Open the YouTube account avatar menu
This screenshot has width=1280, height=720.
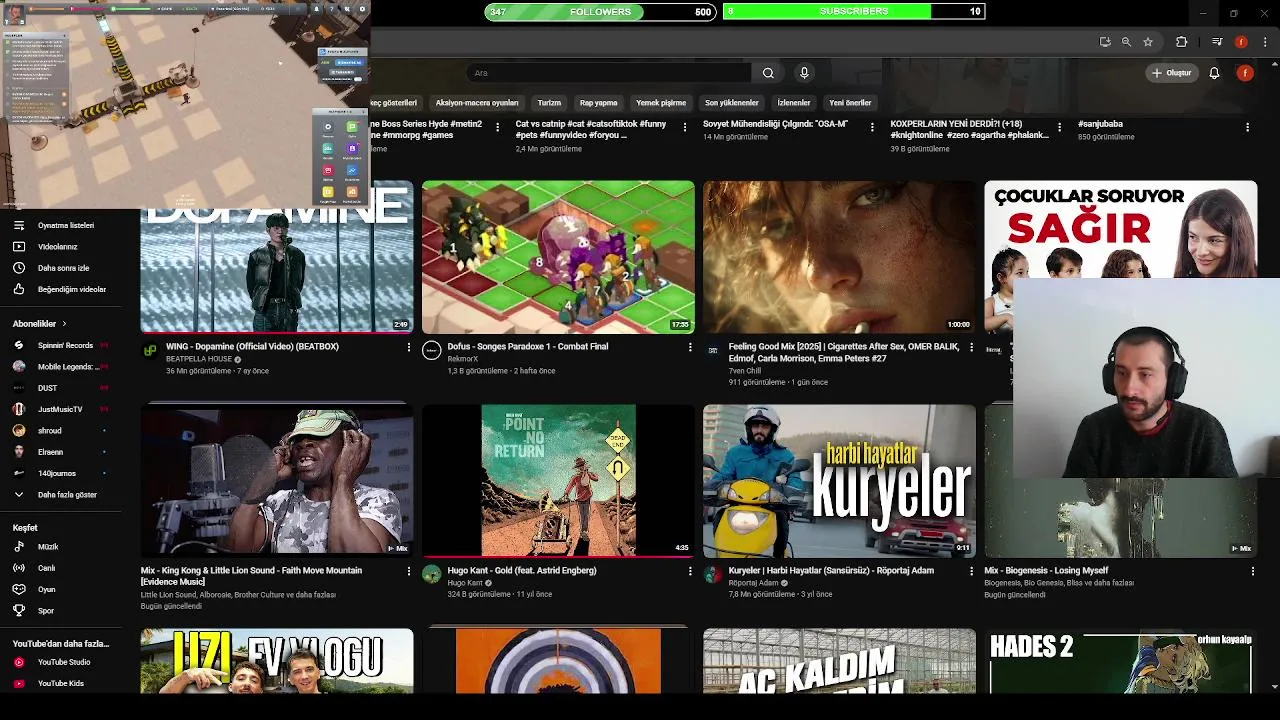pos(1245,73)
